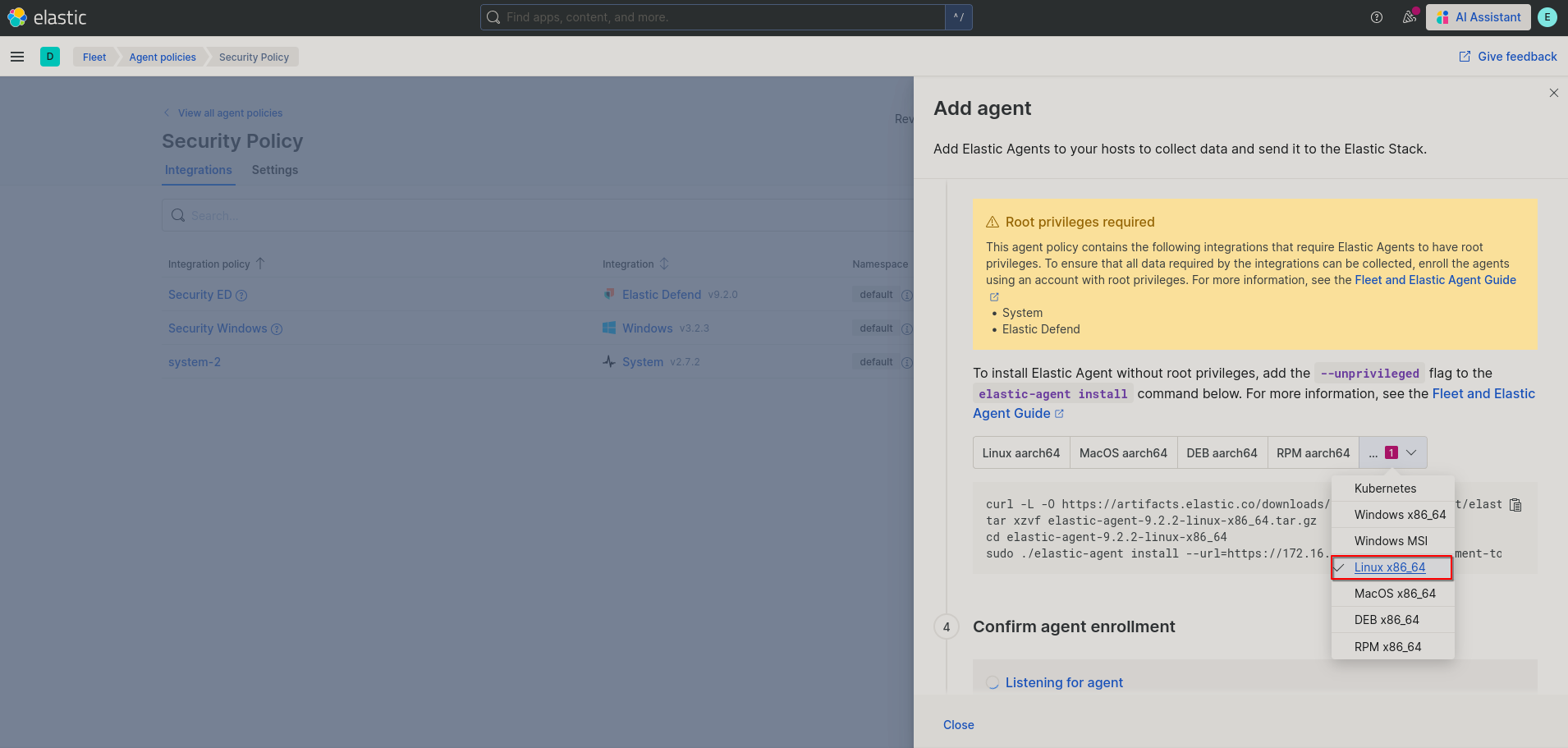This screenshot has height=748, width=1568.
Task: Choose RPM x86_64 from platform menu
Action: click(1393, 647)
